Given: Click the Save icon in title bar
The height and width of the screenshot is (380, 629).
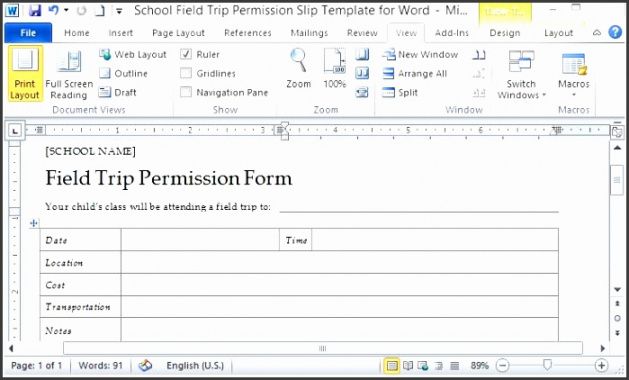Looking at the screenshot, I should coord(35,10).
